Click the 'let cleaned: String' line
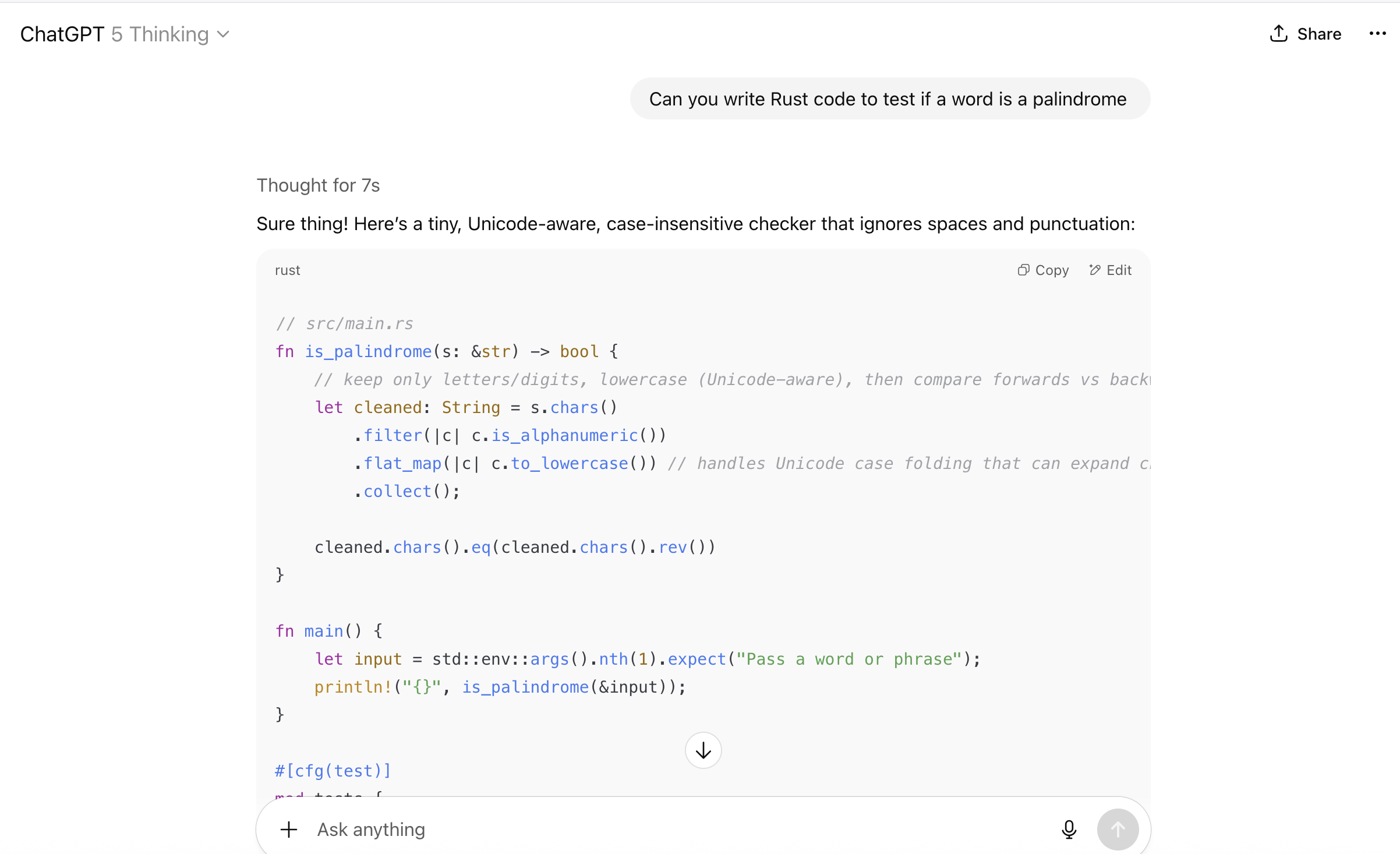The image size is (1400, 854). [x=466, y=407]
